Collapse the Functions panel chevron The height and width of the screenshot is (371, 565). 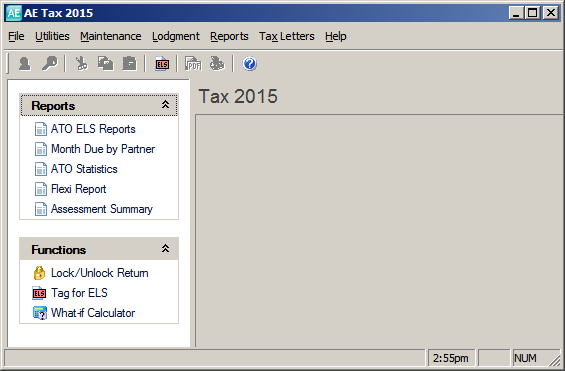[165, 249]
